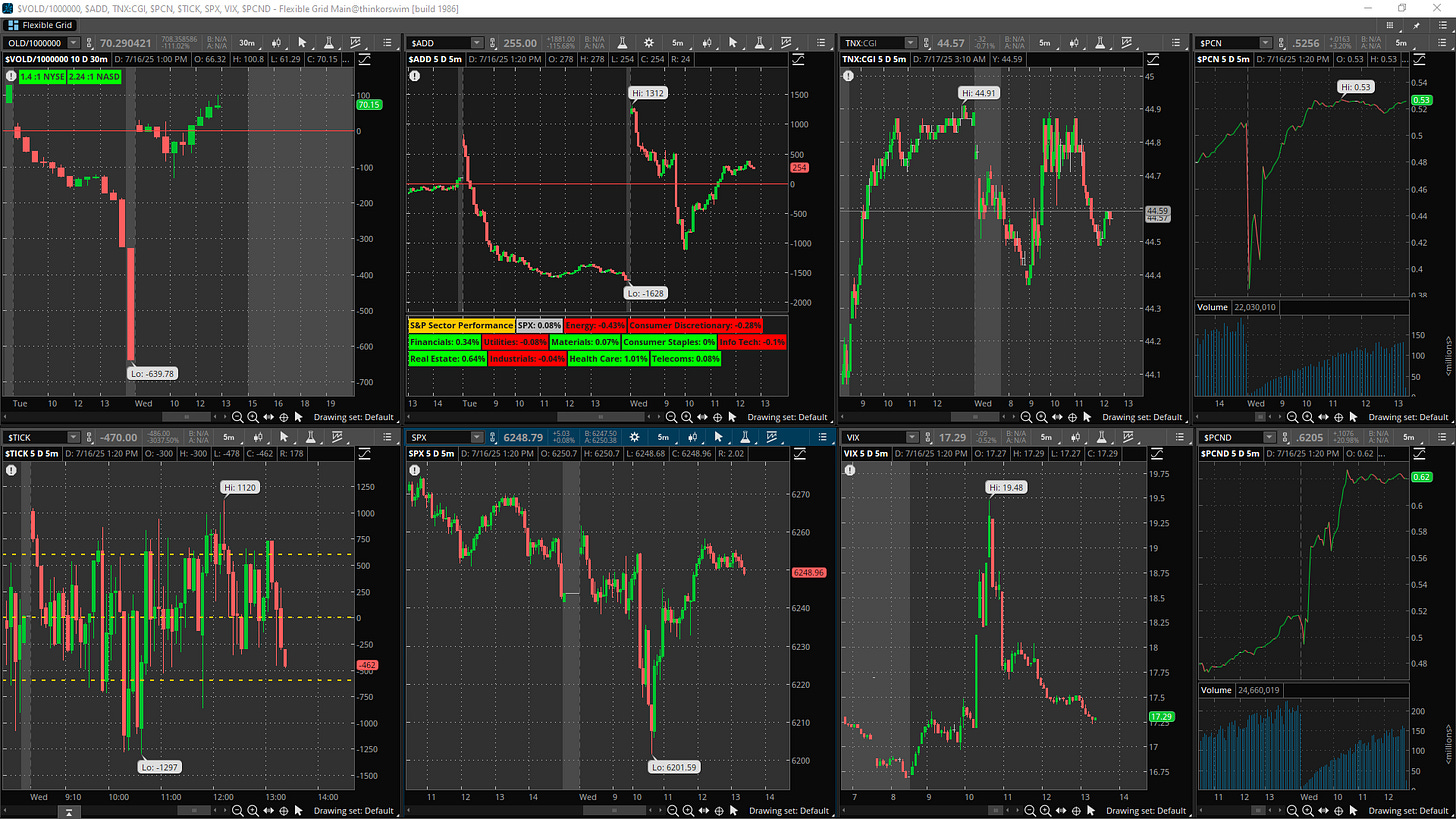Click zoom in magnifier under SPX chart

[x=686, y=810]
